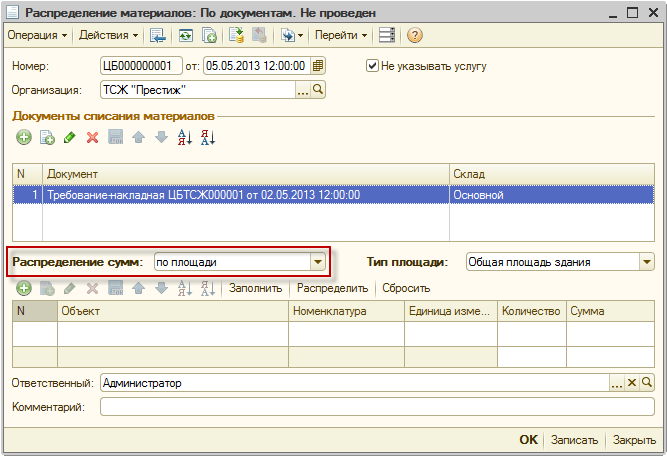Toggle the 'Не указывать услугу' checkbox

pyautogui.click(x=373, y=66)
